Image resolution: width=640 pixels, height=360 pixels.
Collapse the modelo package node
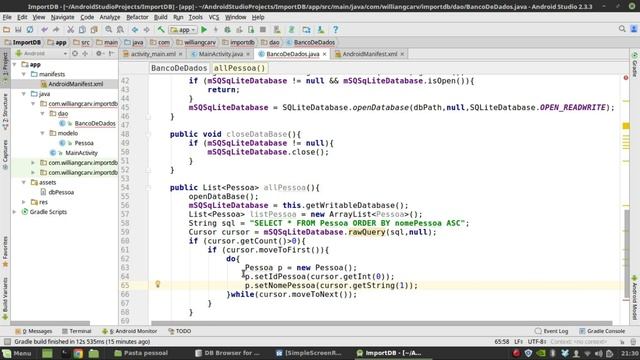point(43,133)
